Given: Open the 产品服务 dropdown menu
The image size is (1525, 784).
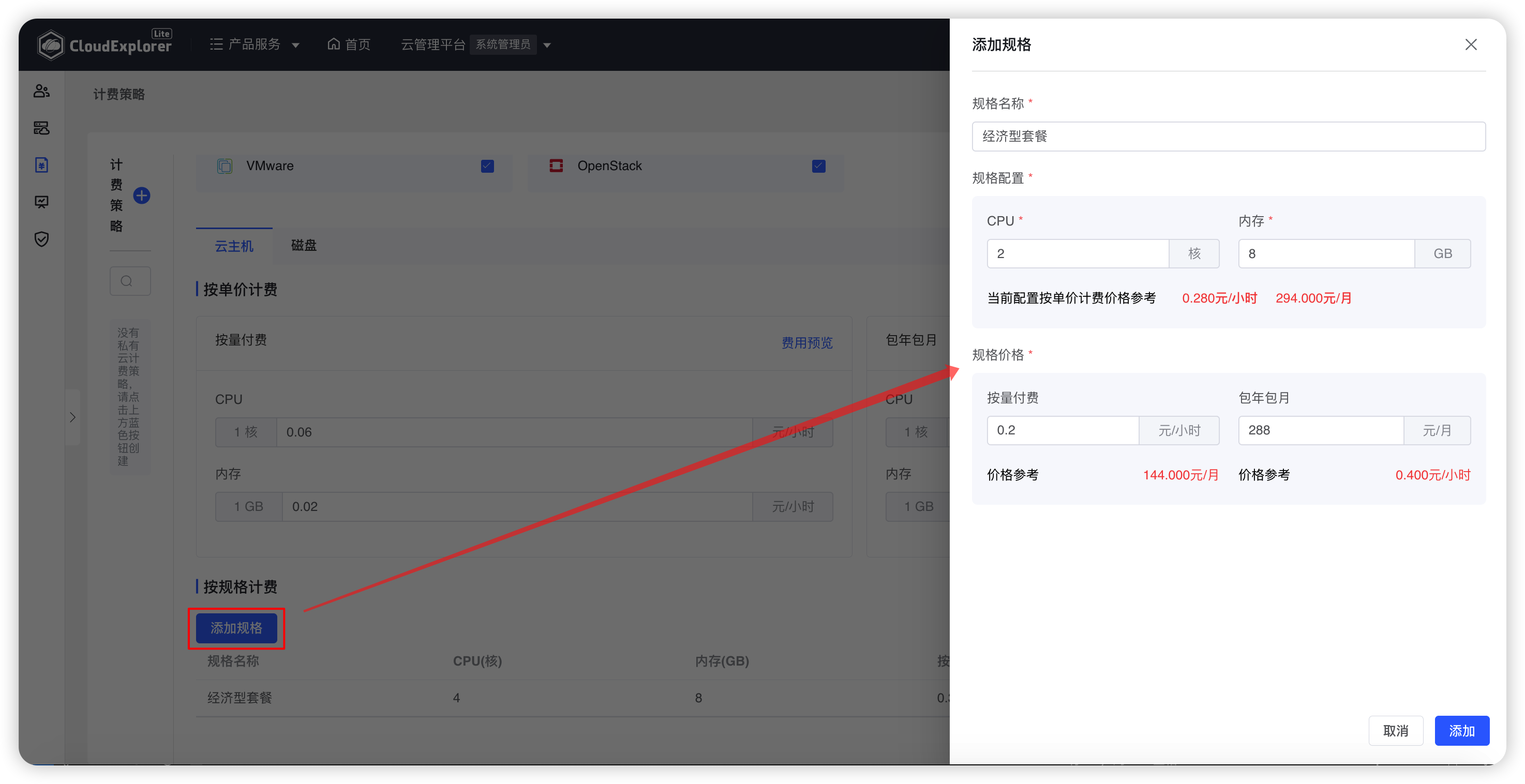Looking at the screenshot, I should point(255,44).
